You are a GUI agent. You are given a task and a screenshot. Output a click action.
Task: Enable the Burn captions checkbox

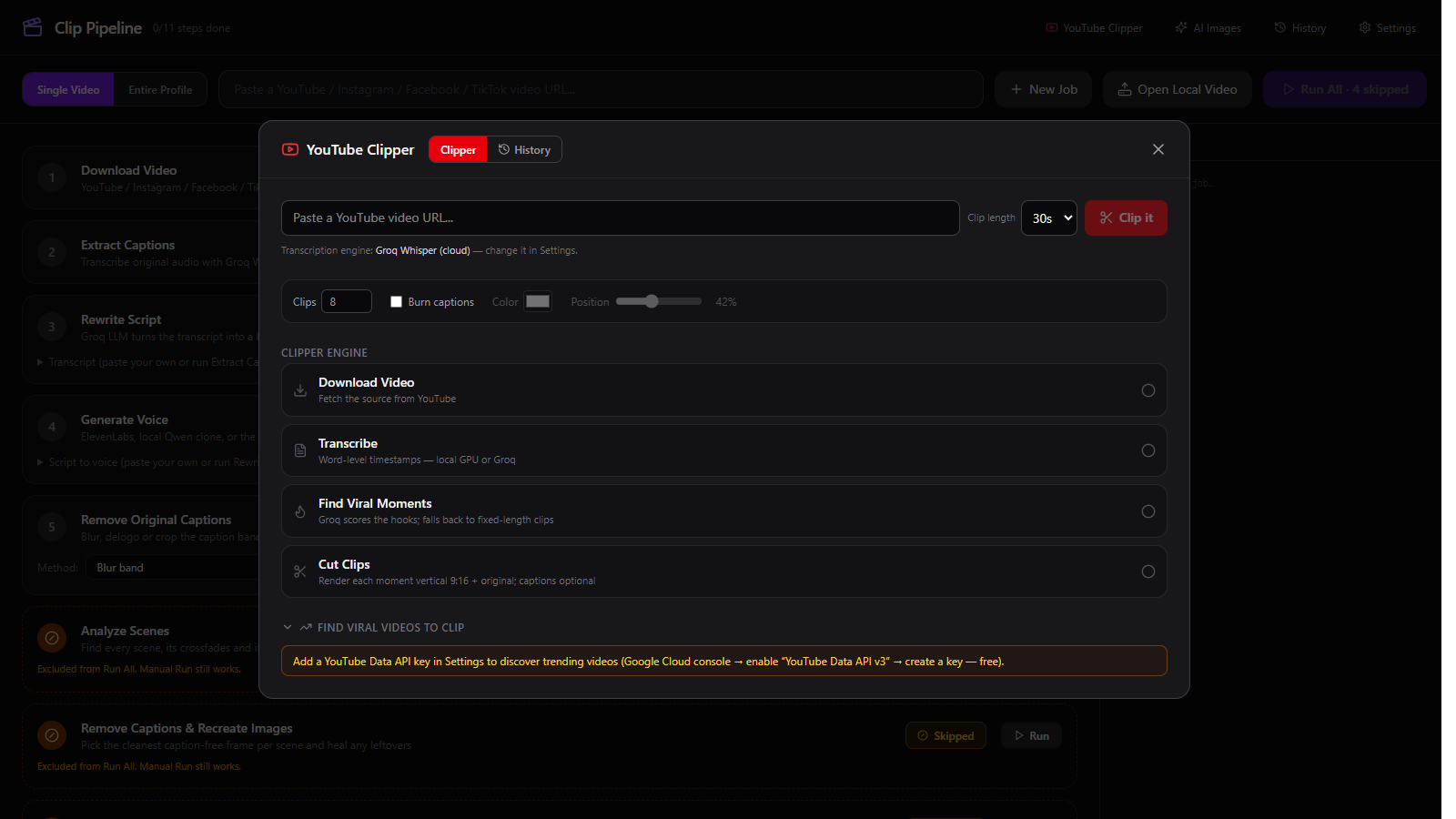[396, 302]
